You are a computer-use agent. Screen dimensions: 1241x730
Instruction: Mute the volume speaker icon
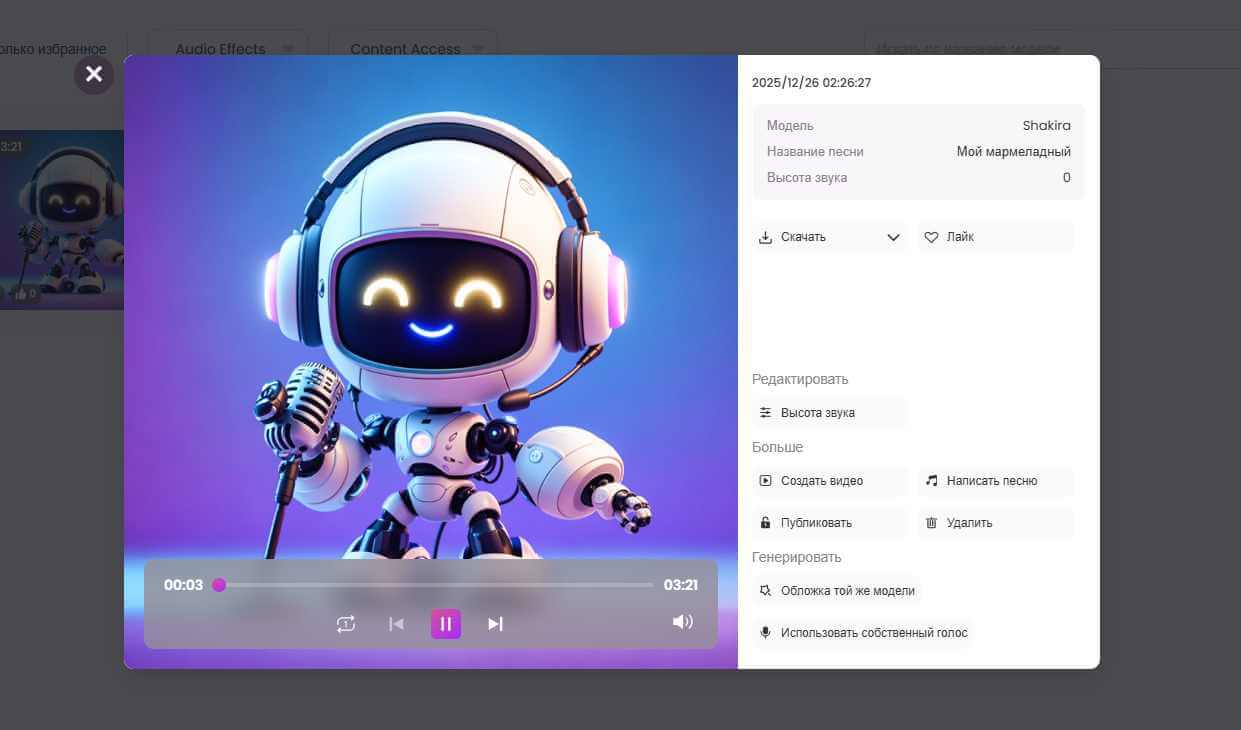[x=682, y=622]
